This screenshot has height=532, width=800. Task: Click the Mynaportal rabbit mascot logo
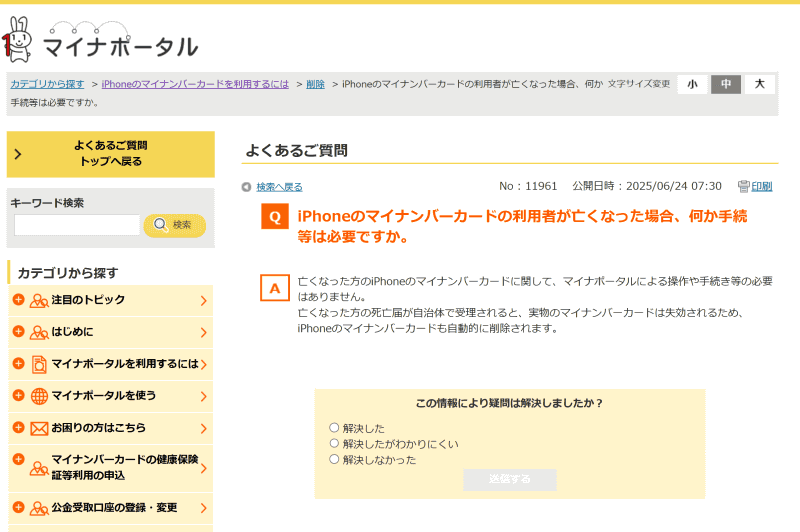pyautogui.click(x=17, y=40)
